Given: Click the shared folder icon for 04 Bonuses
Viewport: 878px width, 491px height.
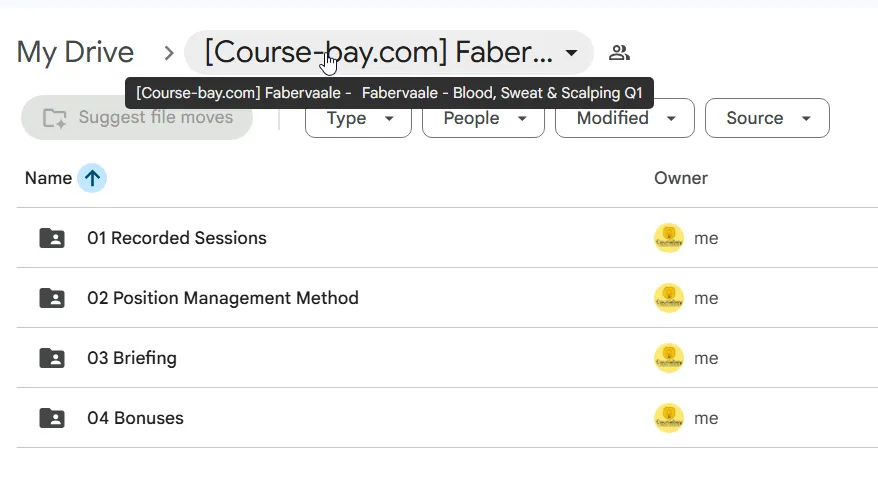Looking at the screenshot, I should pyautogui.click(x=52, y=418).
